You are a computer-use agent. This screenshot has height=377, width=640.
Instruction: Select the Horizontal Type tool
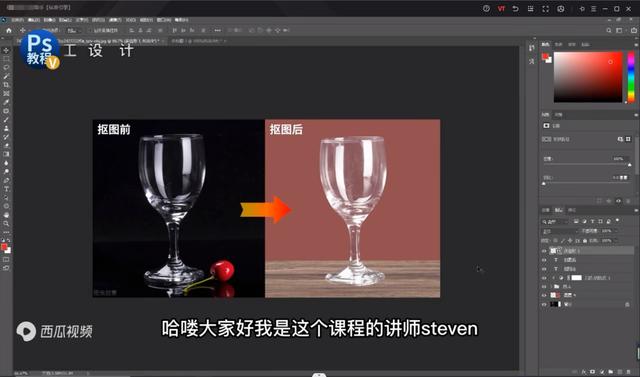click(6, 189)
